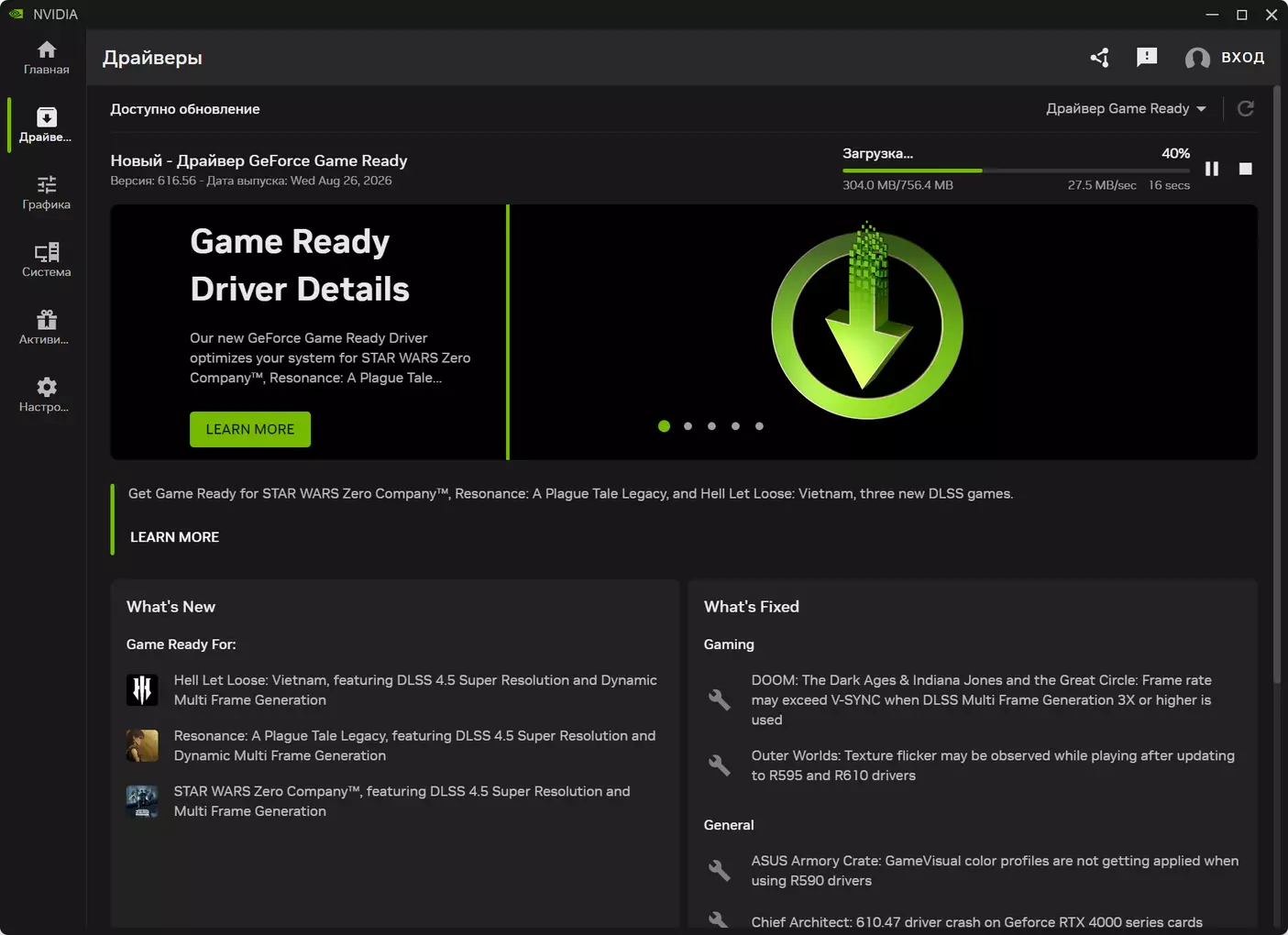This screenshot has width=1288, height=935.
Task: Click the Новый - Драйвер GeForce Game Ready title
Action: (259, 160)
